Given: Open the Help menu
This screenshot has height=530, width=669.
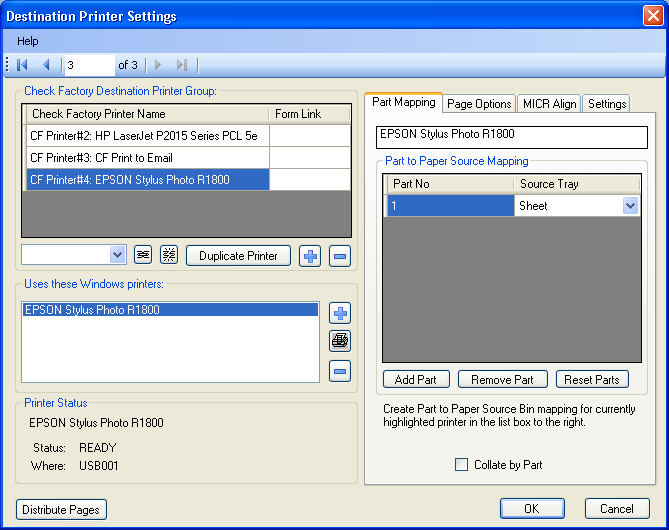Looking at the screenshot, I should click(28, 41).
